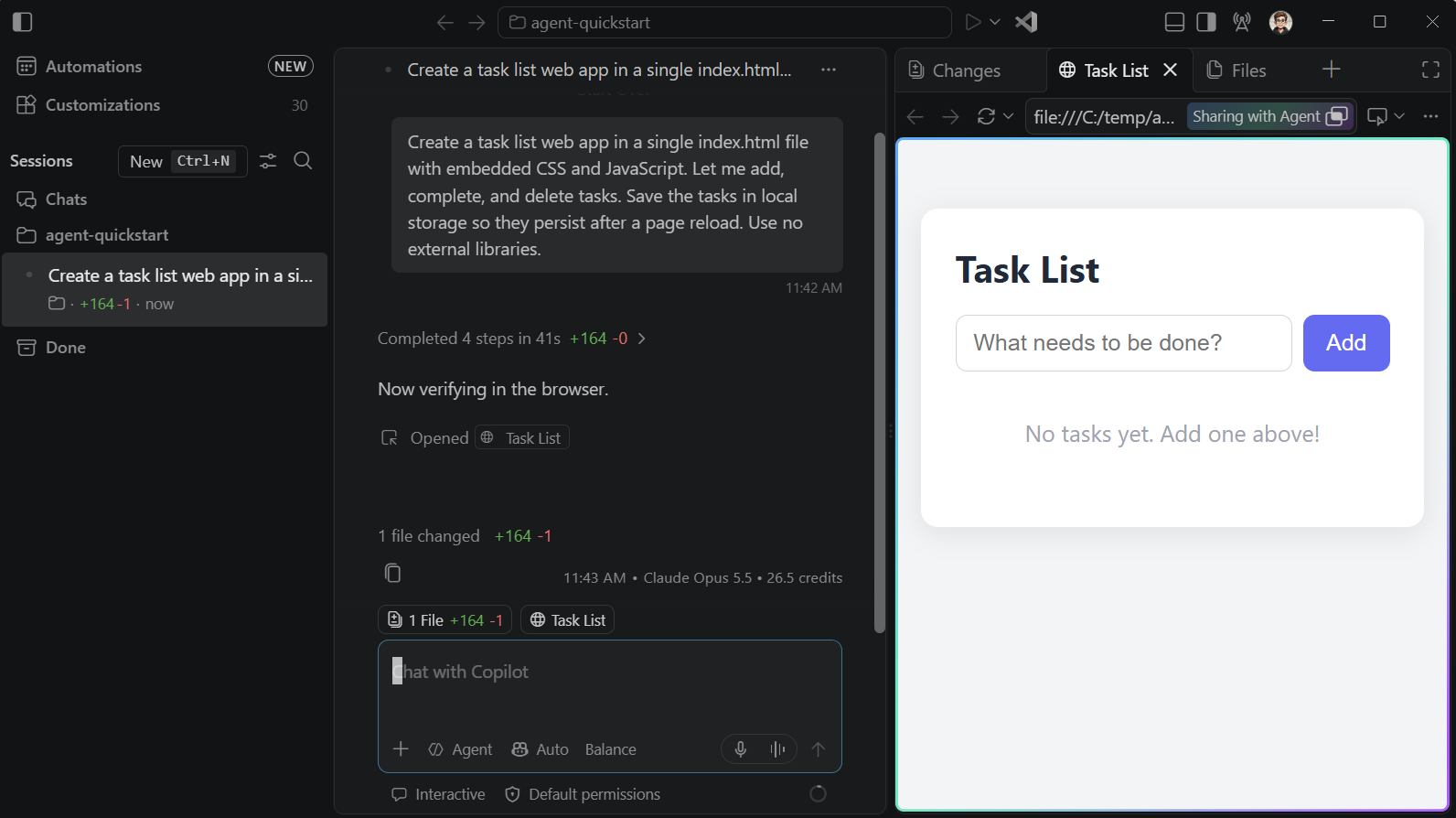Click the 'What needs to be done?' field
The width and height of the screenshot is (1456, 818).
(1123, 343)
